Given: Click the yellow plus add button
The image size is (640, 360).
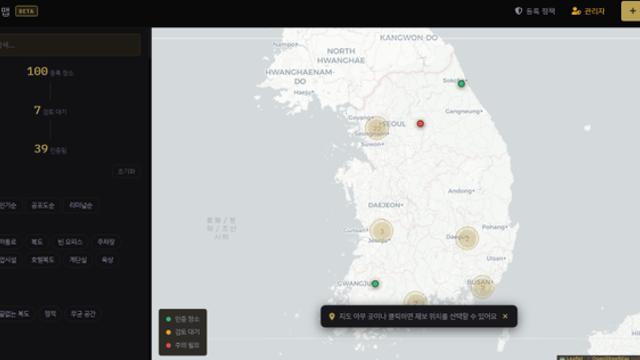Looking at the screenshot, I should pyautogui.click(x=631, y=11).
